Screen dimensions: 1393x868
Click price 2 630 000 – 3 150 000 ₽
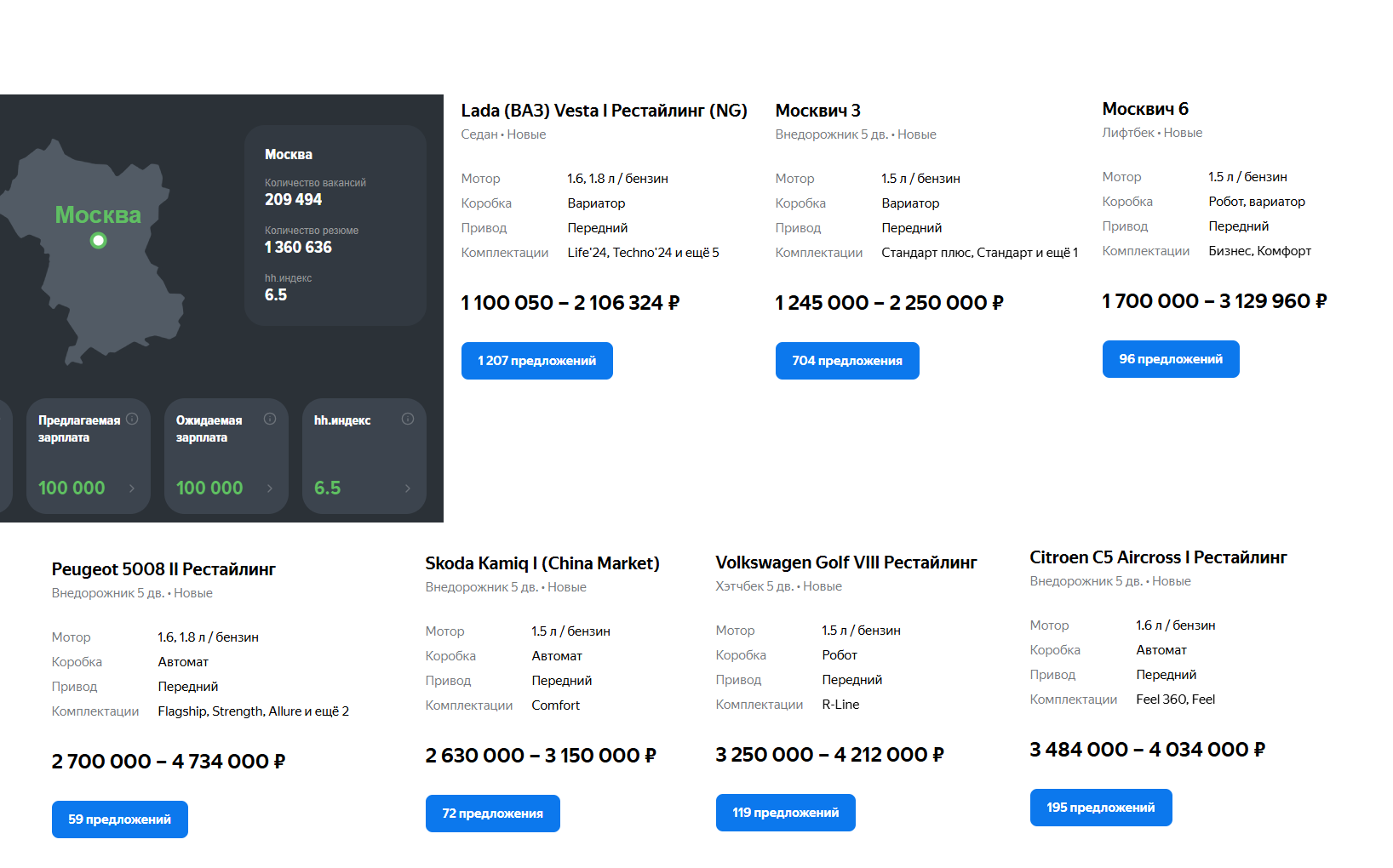(542, 756)
